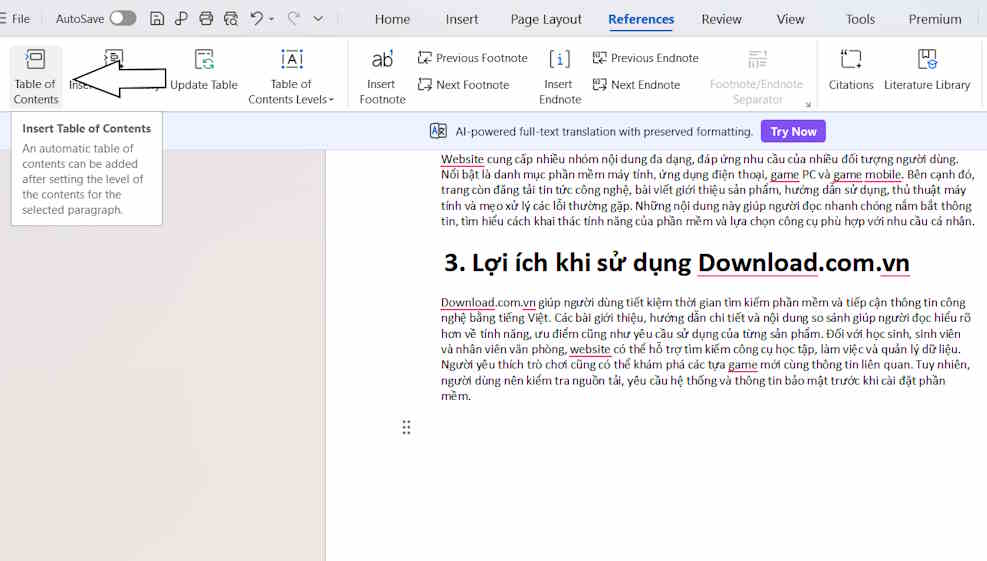Click the Try Now translation button
Viewport: 987px width, 561px height.
793,131
